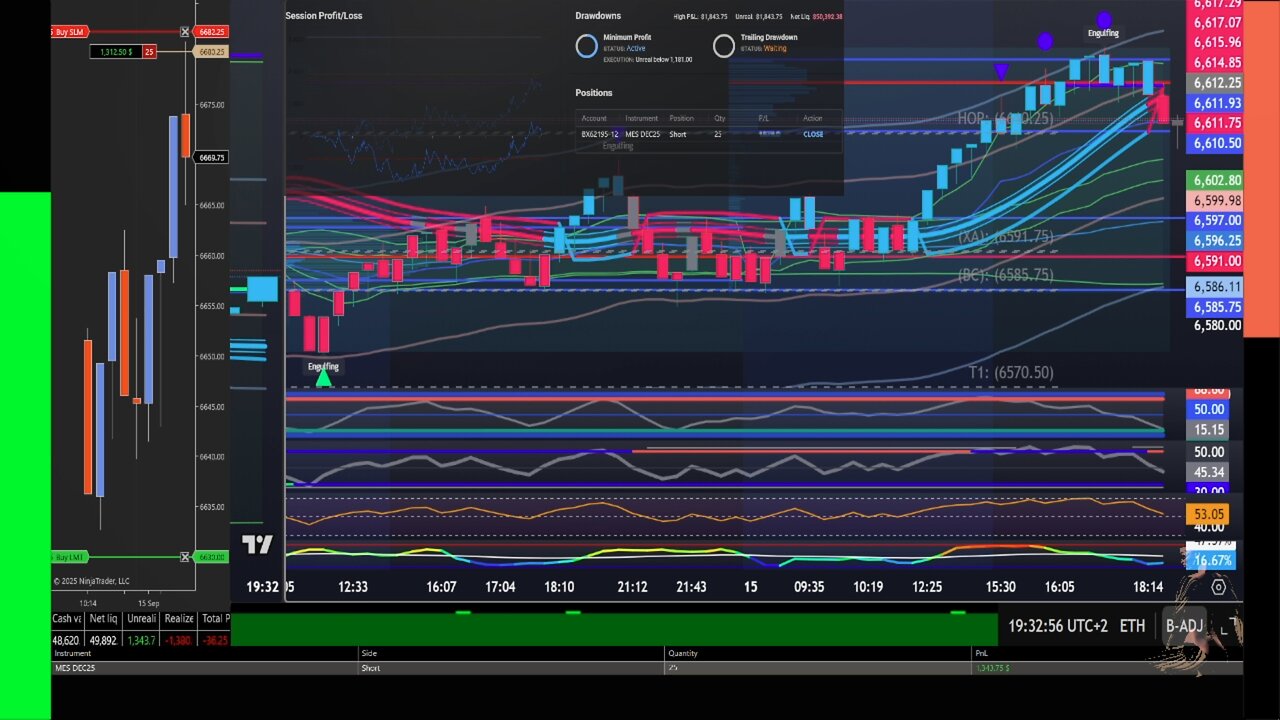Click the 1,312.50 $ position PnL marker
Image resolution: width=1280 pixels, height=720 pixels.
[115, 51]
